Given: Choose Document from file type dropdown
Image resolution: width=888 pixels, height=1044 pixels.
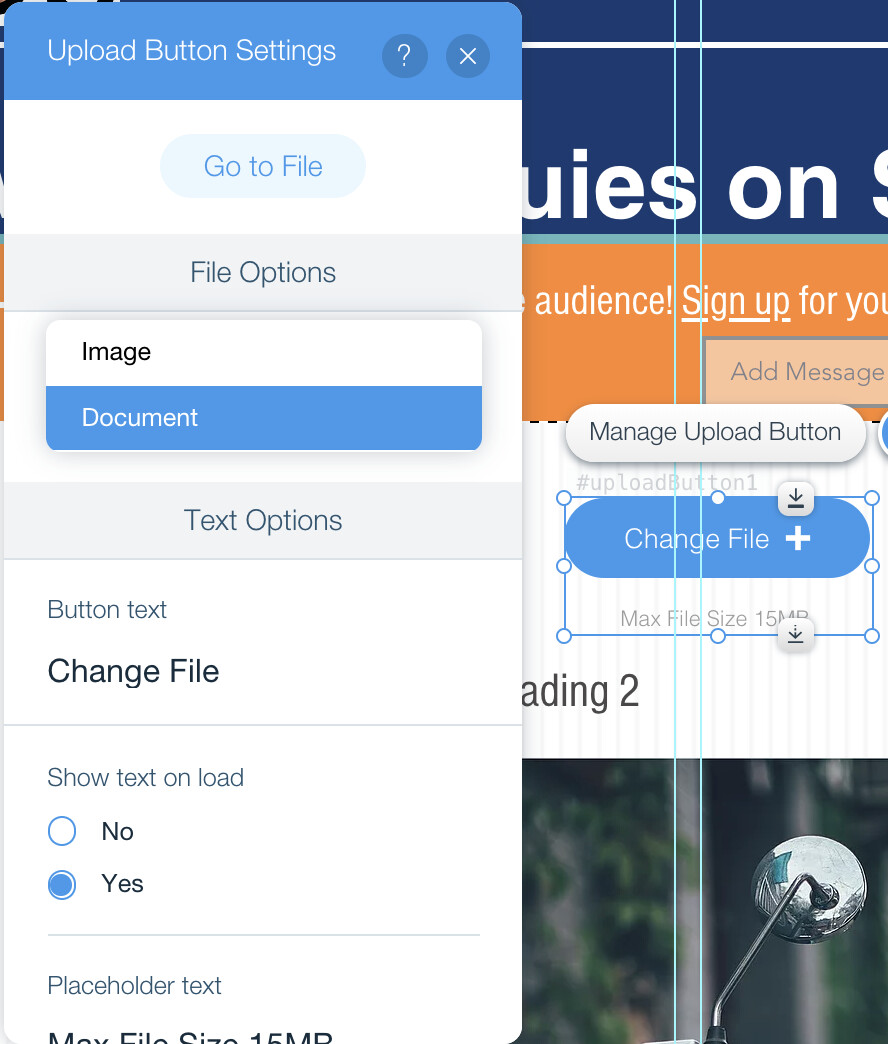Looking at the screenshot, I should pyautogui.click(x=264, y=418).
